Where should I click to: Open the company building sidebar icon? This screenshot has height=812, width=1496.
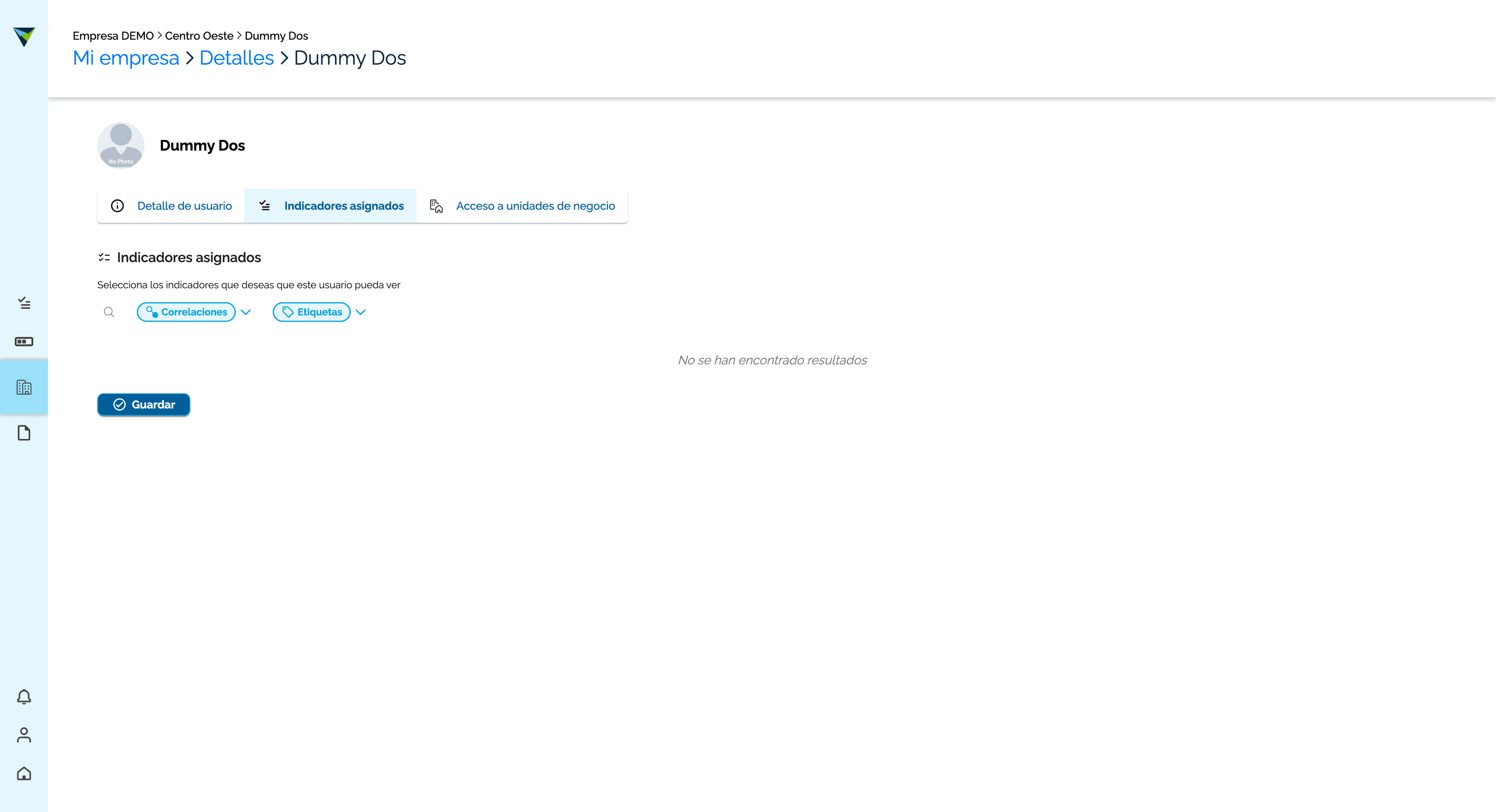[24, 387]
